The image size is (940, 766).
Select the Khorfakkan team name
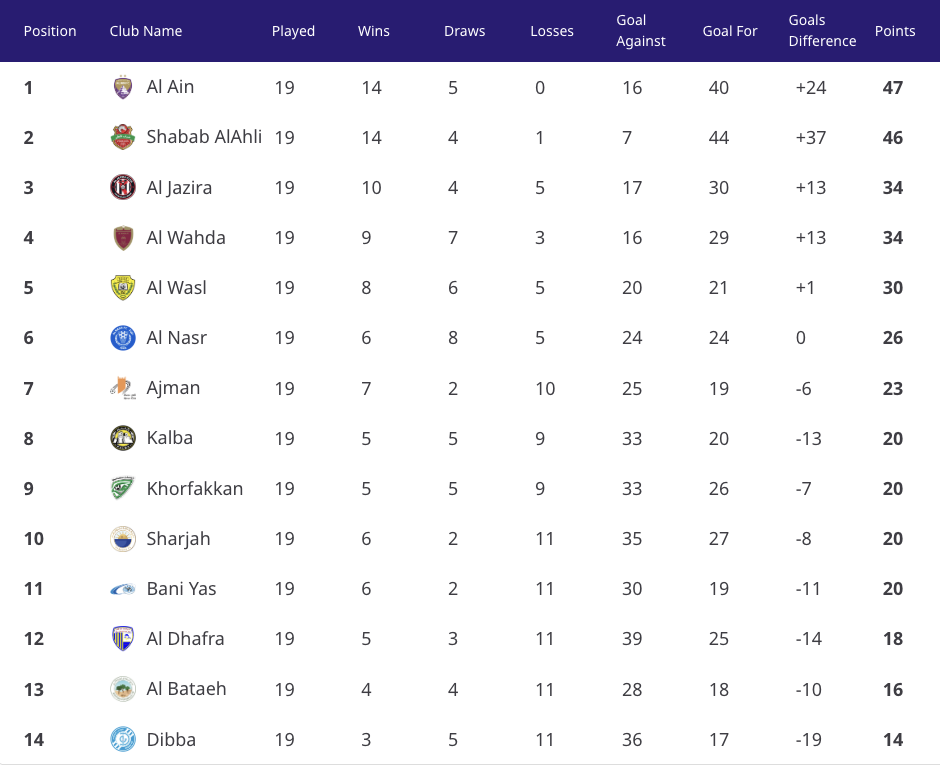pyautogui.click(x=194, y=489)
